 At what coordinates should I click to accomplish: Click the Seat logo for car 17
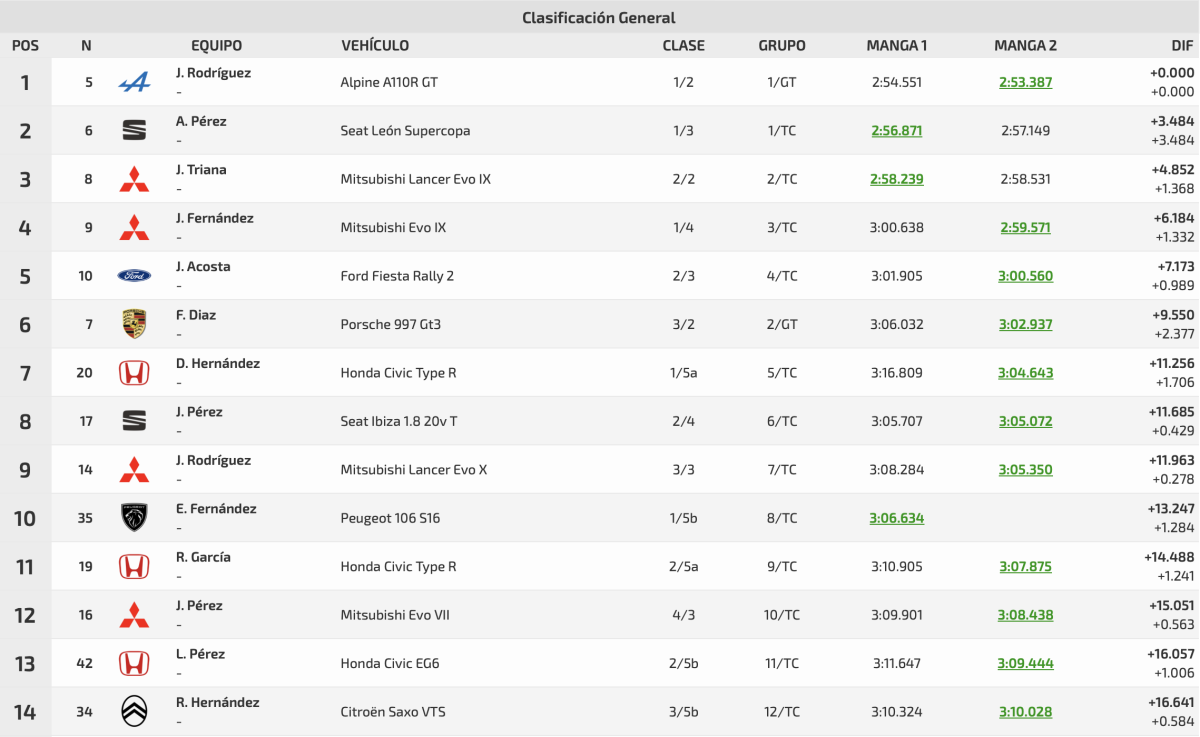pos(134,421)
